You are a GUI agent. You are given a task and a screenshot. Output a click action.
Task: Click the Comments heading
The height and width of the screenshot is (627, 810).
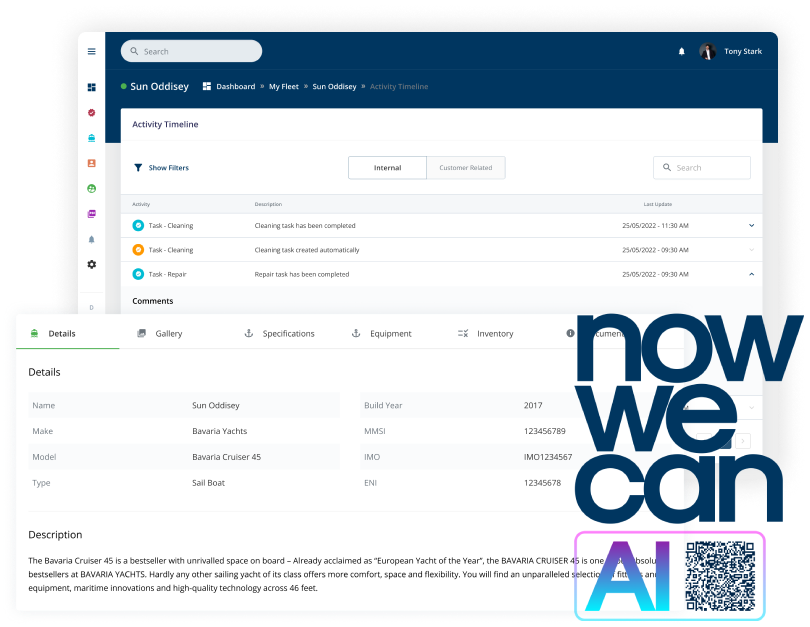coord(152,301)
